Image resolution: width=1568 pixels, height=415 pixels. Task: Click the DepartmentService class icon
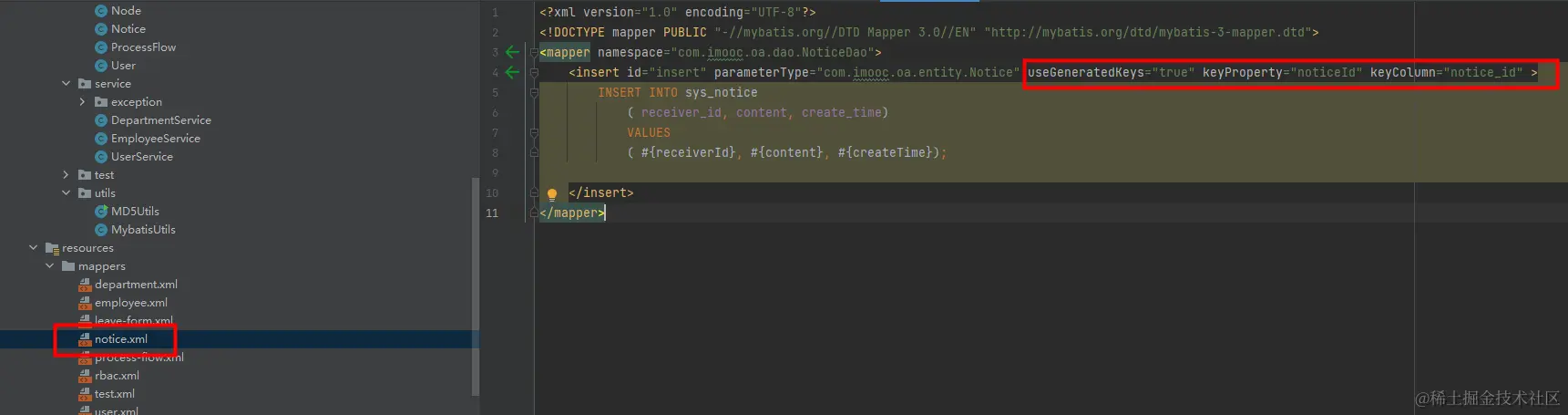coord(101,120)
